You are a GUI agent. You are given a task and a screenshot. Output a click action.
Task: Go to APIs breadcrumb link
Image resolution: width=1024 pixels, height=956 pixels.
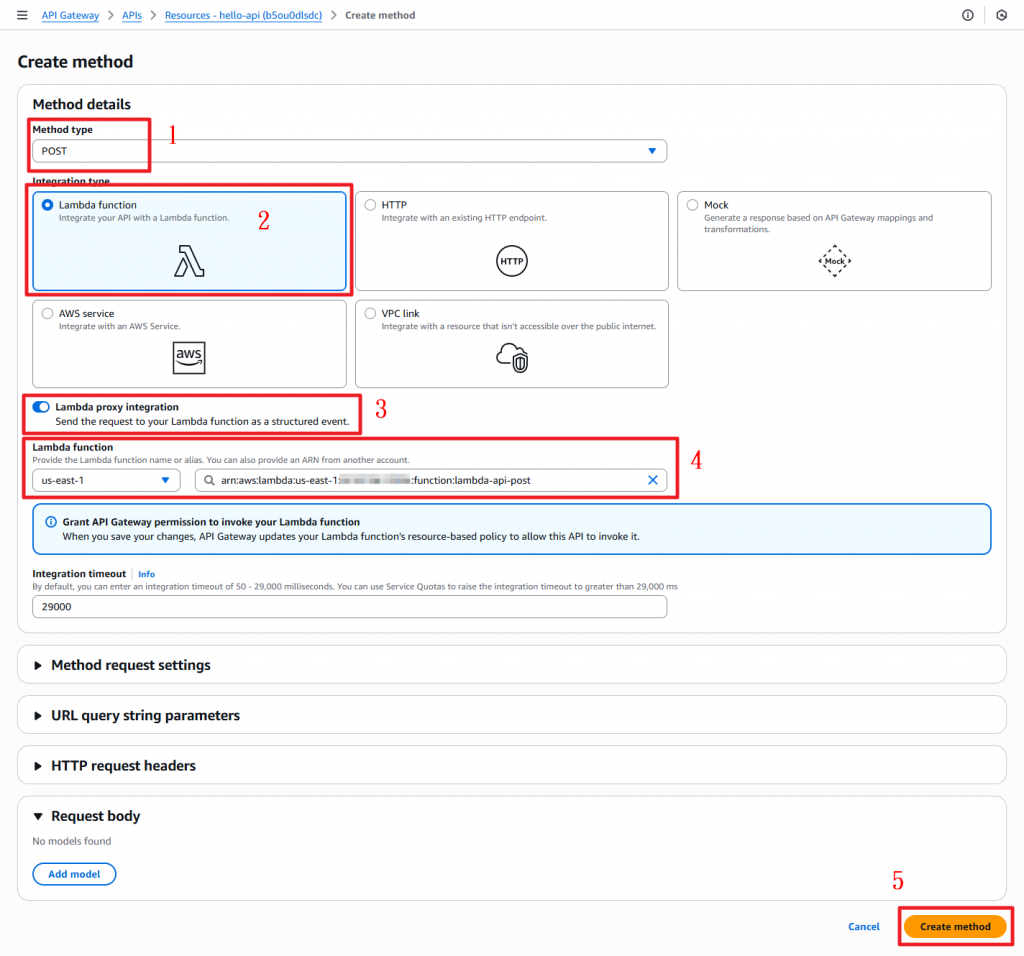point(132,15)
